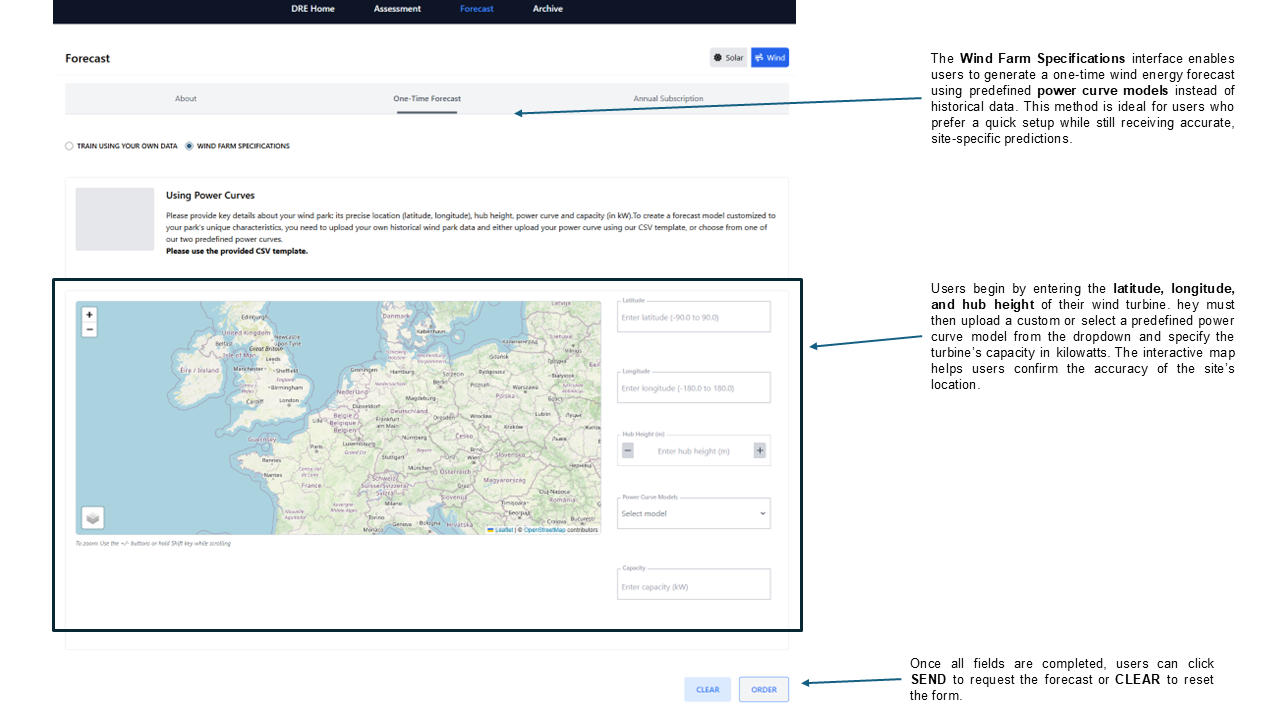Viewport: 1280px width, 720px height.
Task: Click the map zoom out minus button
Action: tap(89, 329)
